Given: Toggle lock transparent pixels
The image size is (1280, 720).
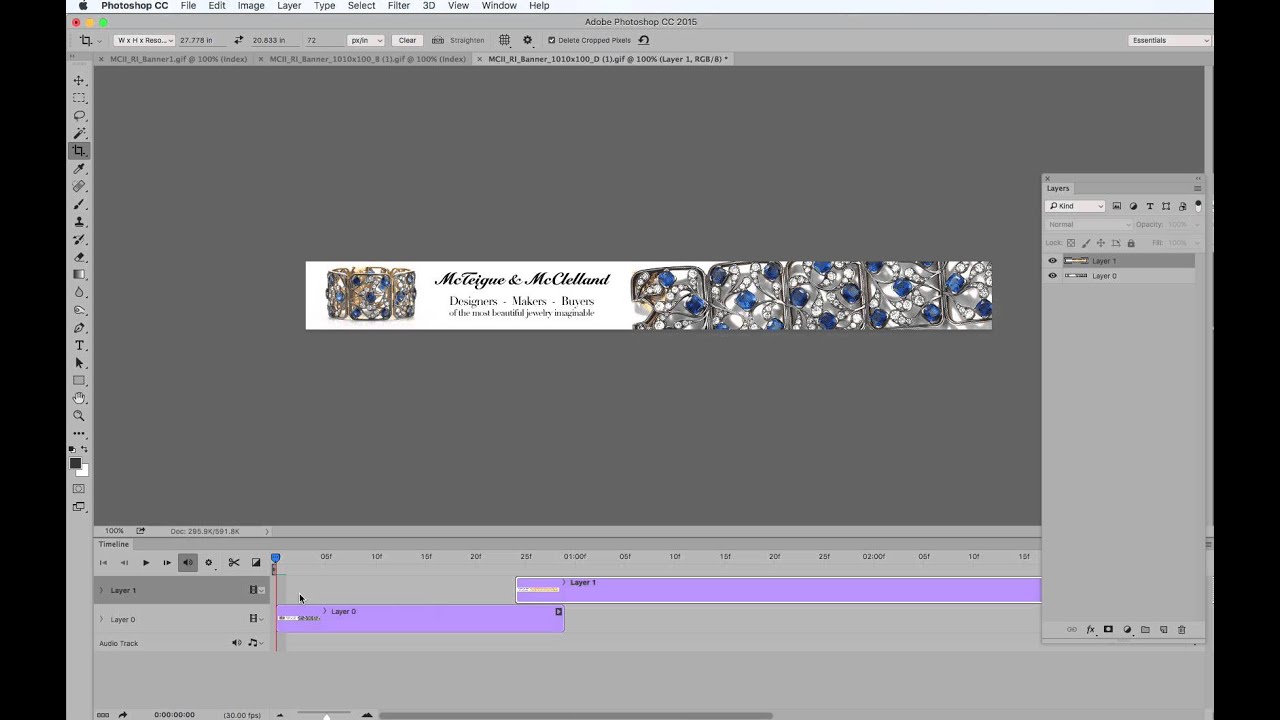Looking at the screenshot, I should click(x=1071, y=243).
